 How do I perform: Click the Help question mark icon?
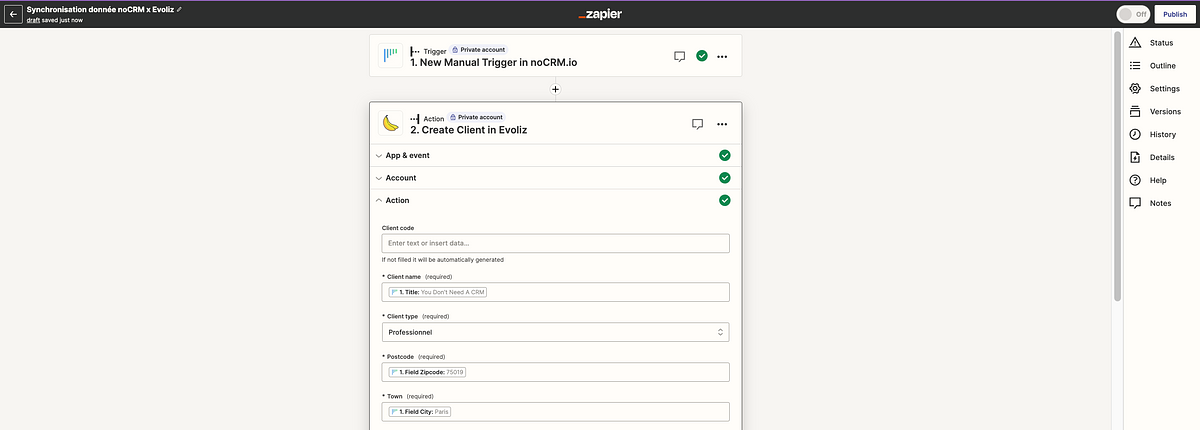click(x=1135, y=180)
